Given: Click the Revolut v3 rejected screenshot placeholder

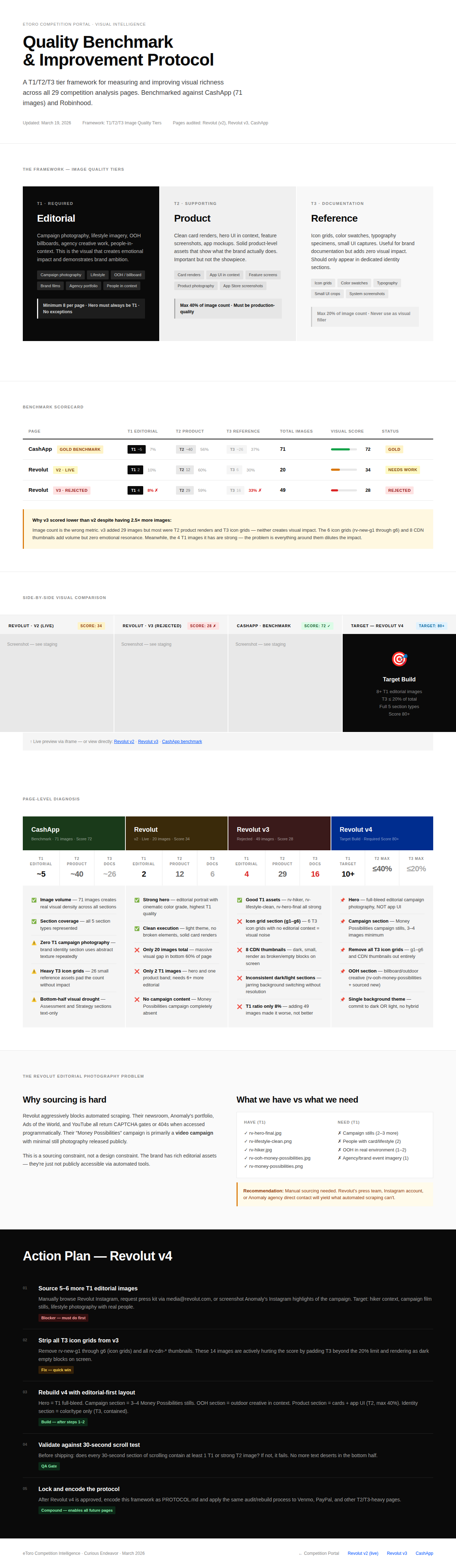Looking at the screenshot, I should click(171, 683).
